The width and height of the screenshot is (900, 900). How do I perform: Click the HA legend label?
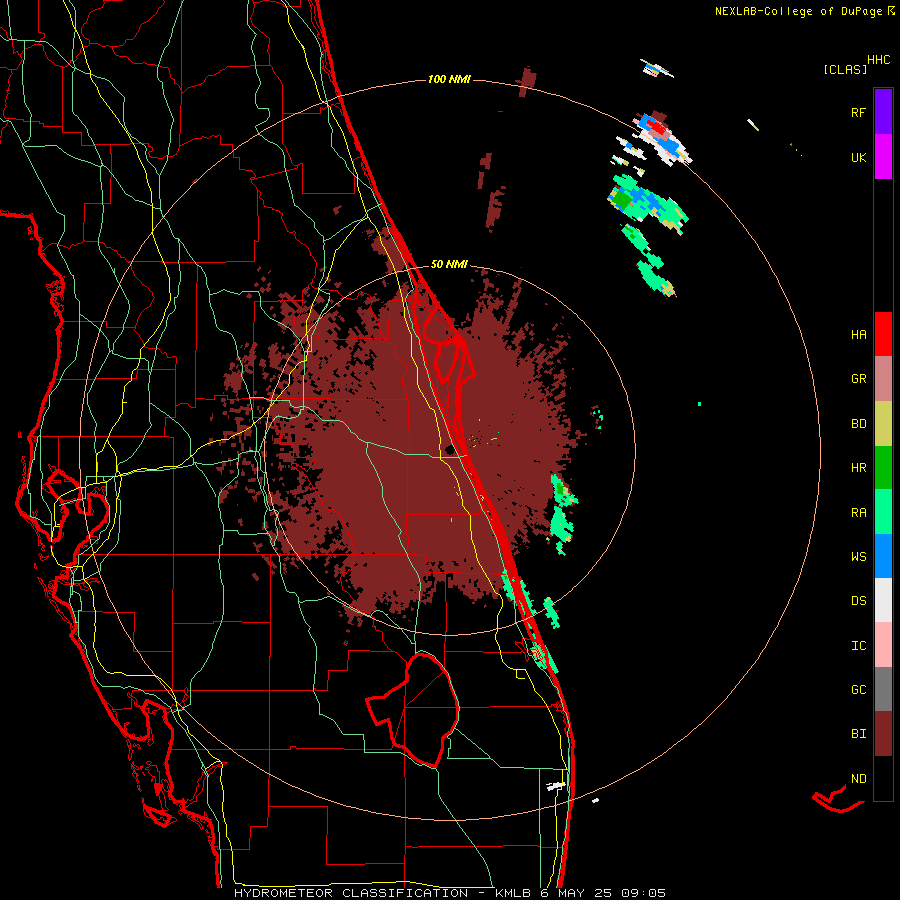(858, 335)
